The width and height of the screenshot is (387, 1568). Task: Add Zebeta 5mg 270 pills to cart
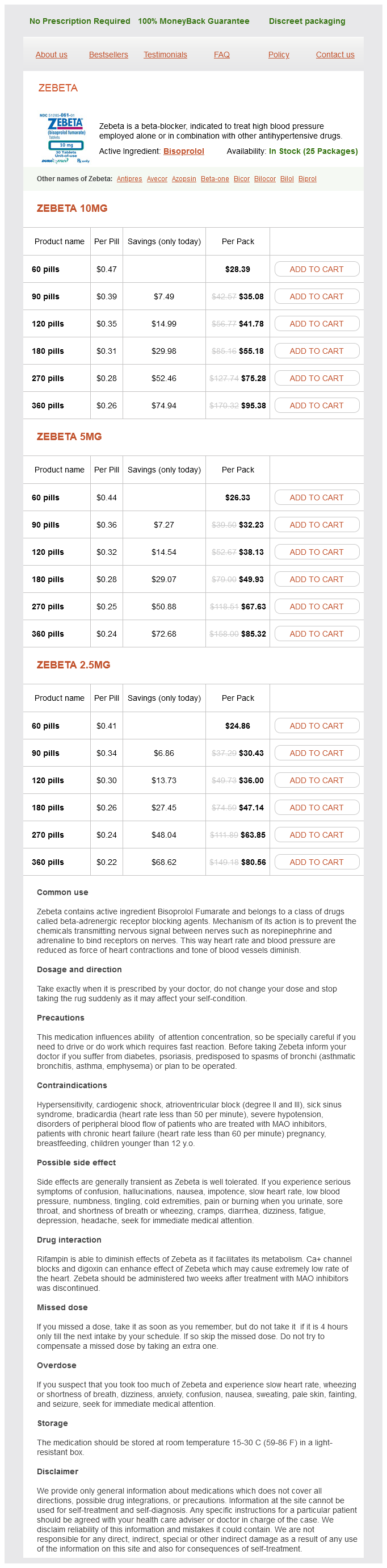(317, 607)
